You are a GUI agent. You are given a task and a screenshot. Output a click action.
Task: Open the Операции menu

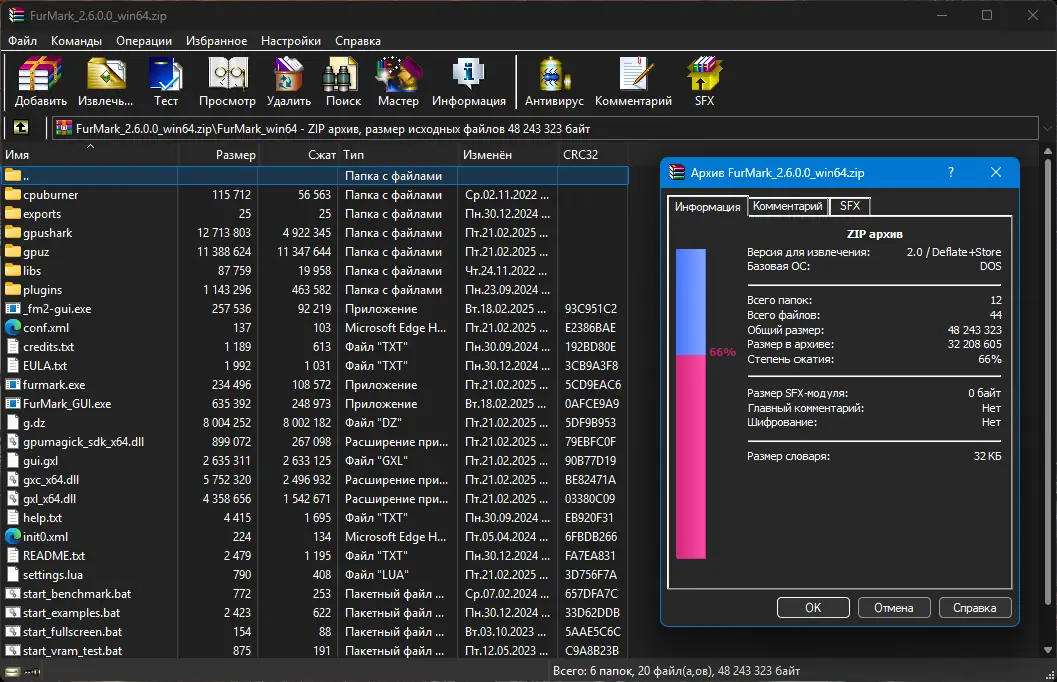(143, 41)
